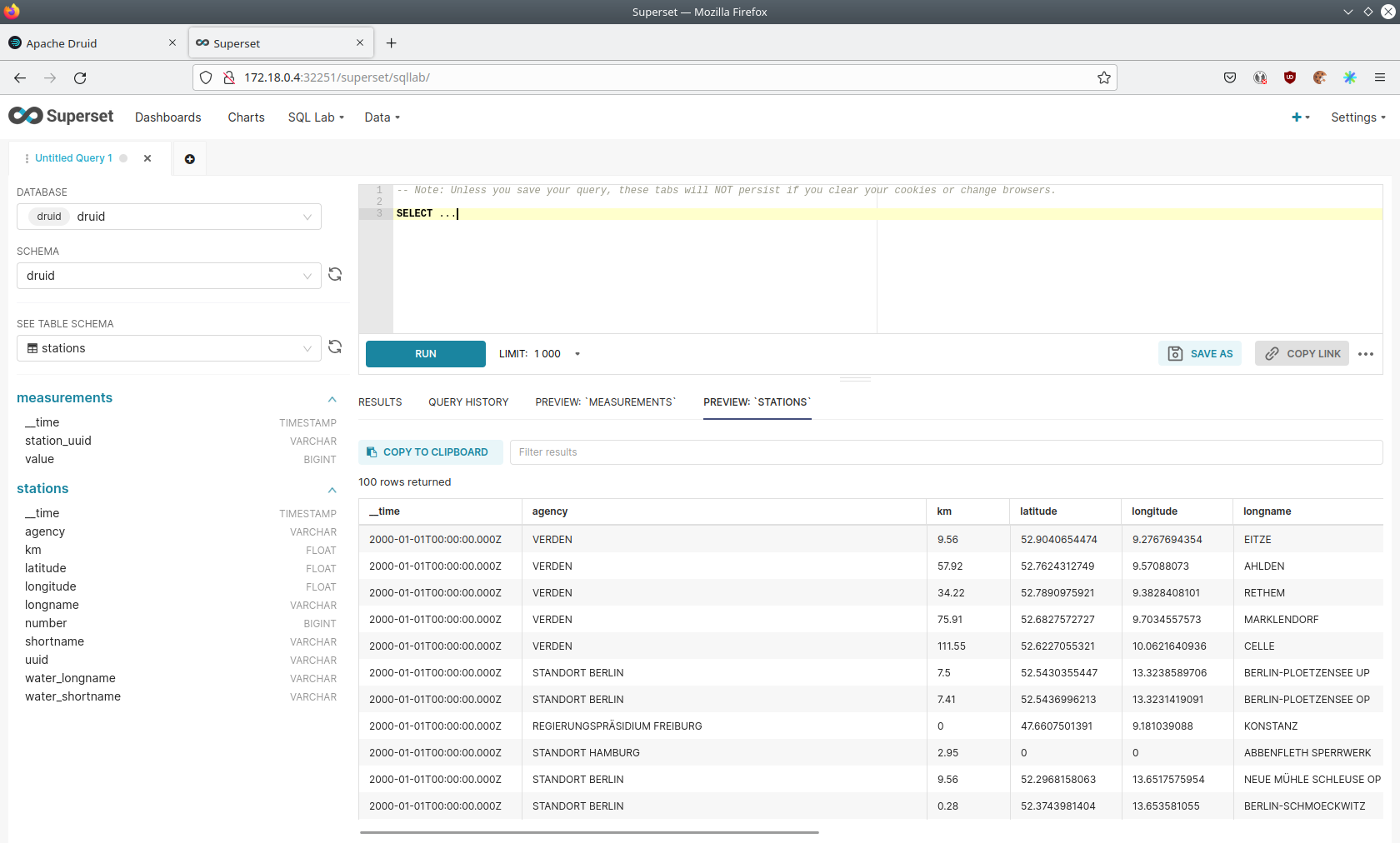Click the Filter results input field
Viewport: 1400px width, 843px height.
[945, 452]
